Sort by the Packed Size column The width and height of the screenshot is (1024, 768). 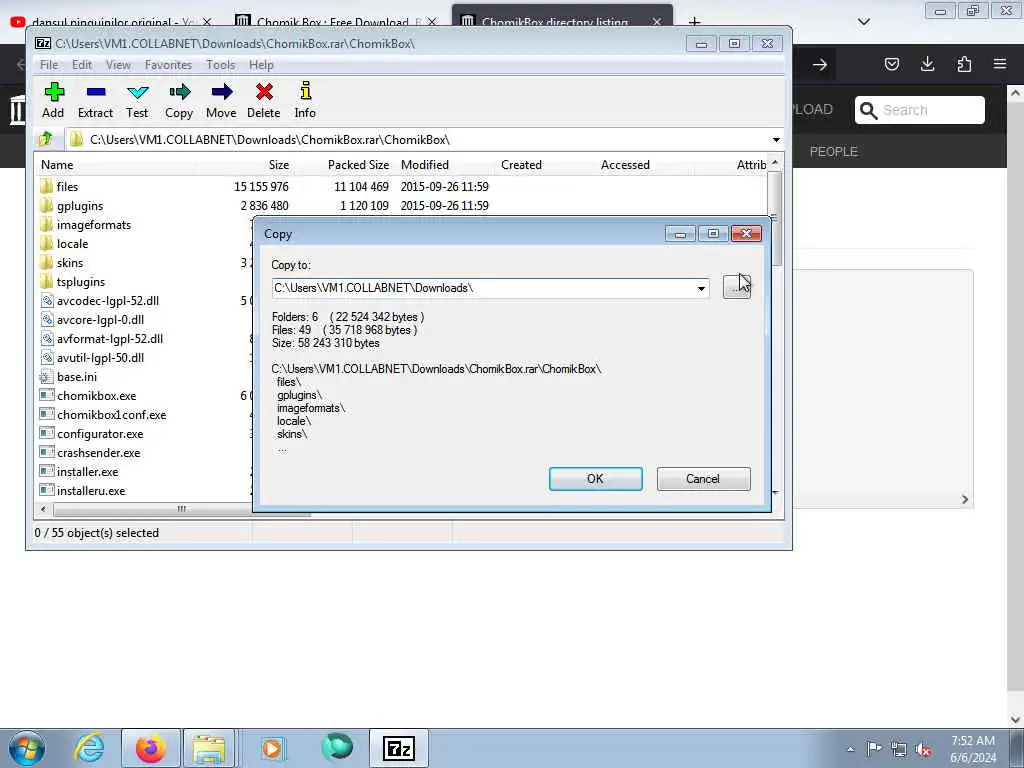[358, 165]
